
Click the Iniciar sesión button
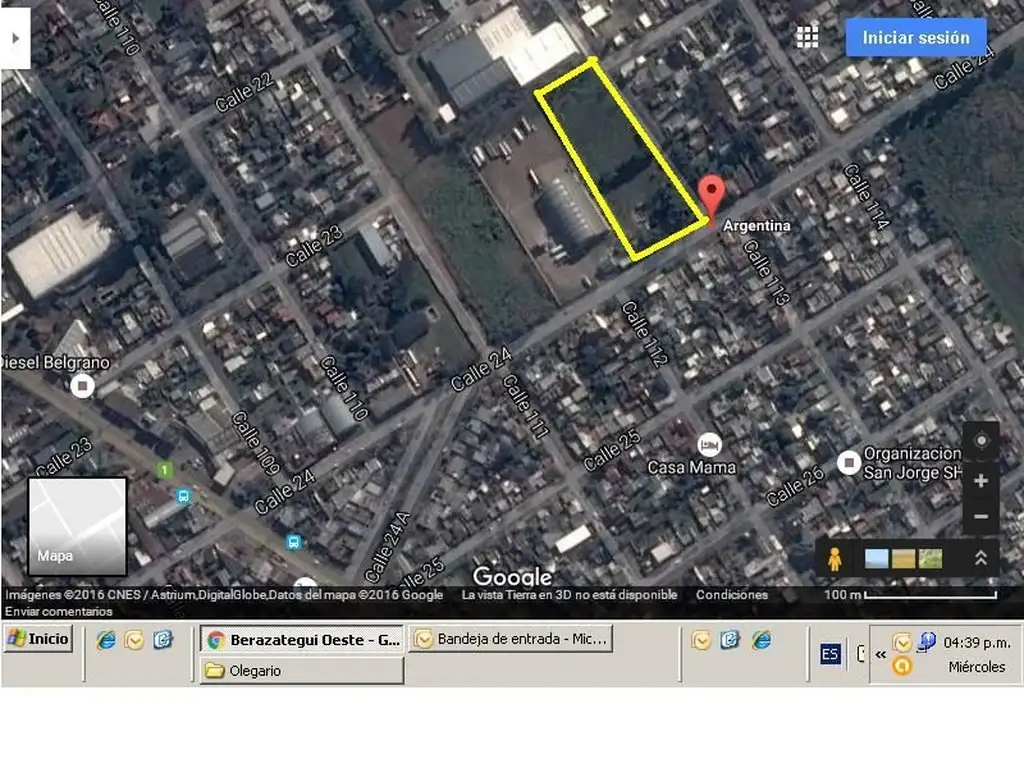click(916, 38)
